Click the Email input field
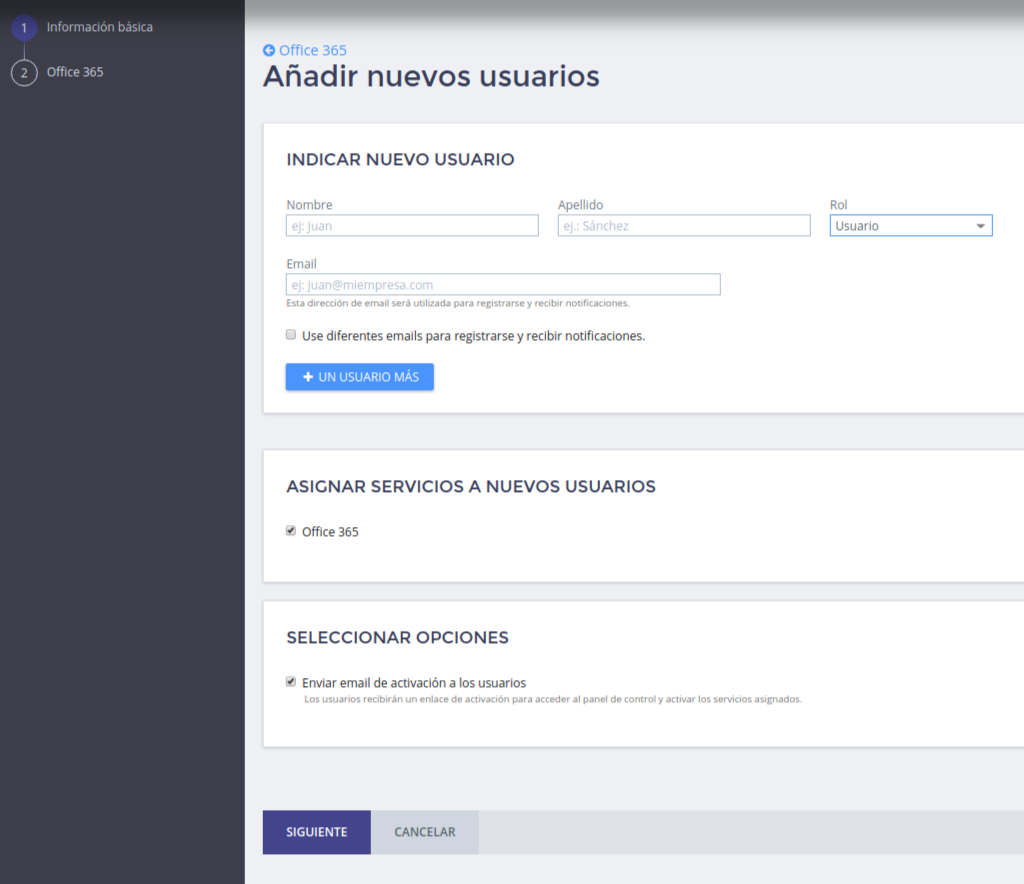Viewport: 1024px width, 884px height. point(503,285)
